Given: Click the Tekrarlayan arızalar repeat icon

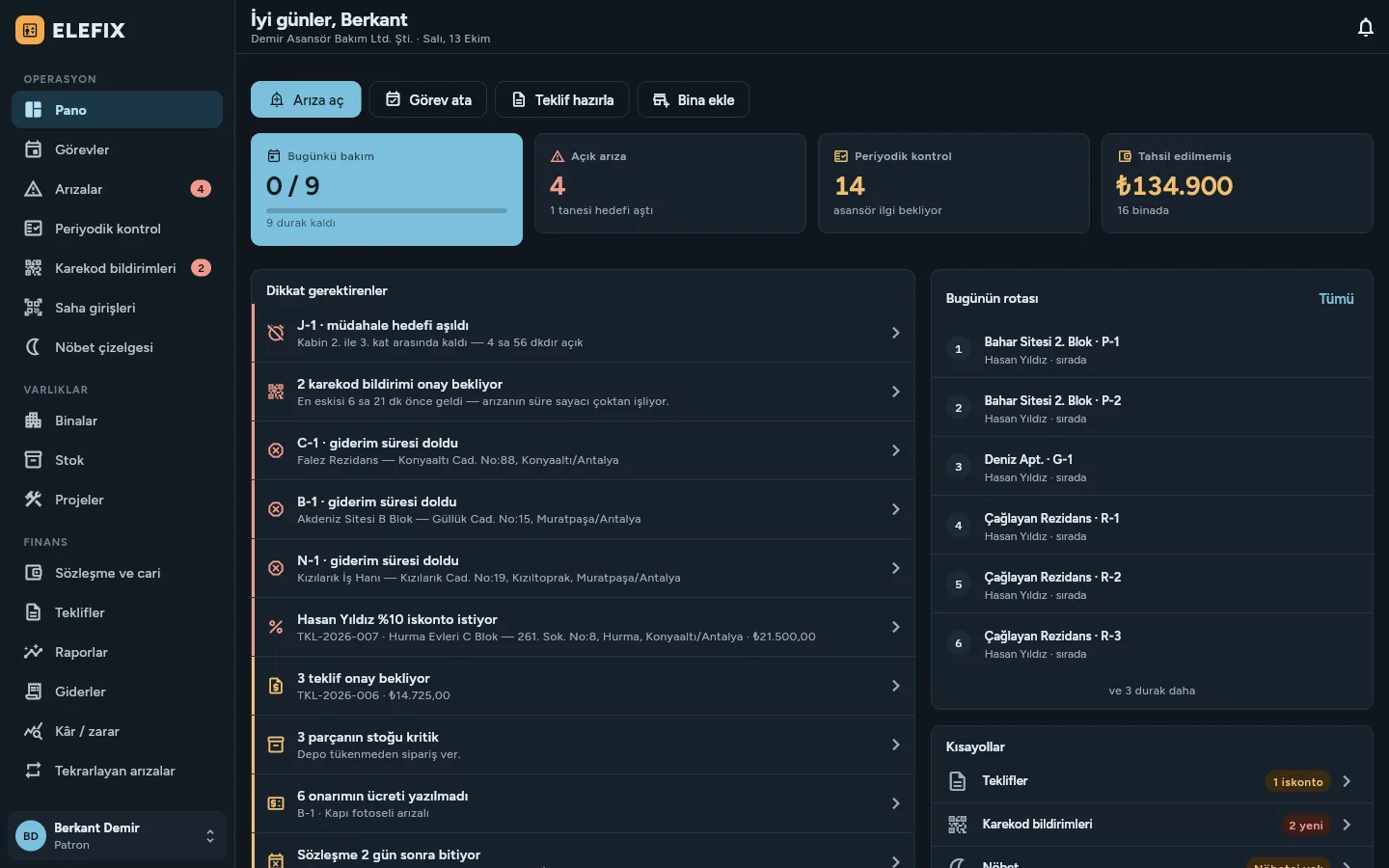Looking at the screenshot, I should [x=33, y=771].
